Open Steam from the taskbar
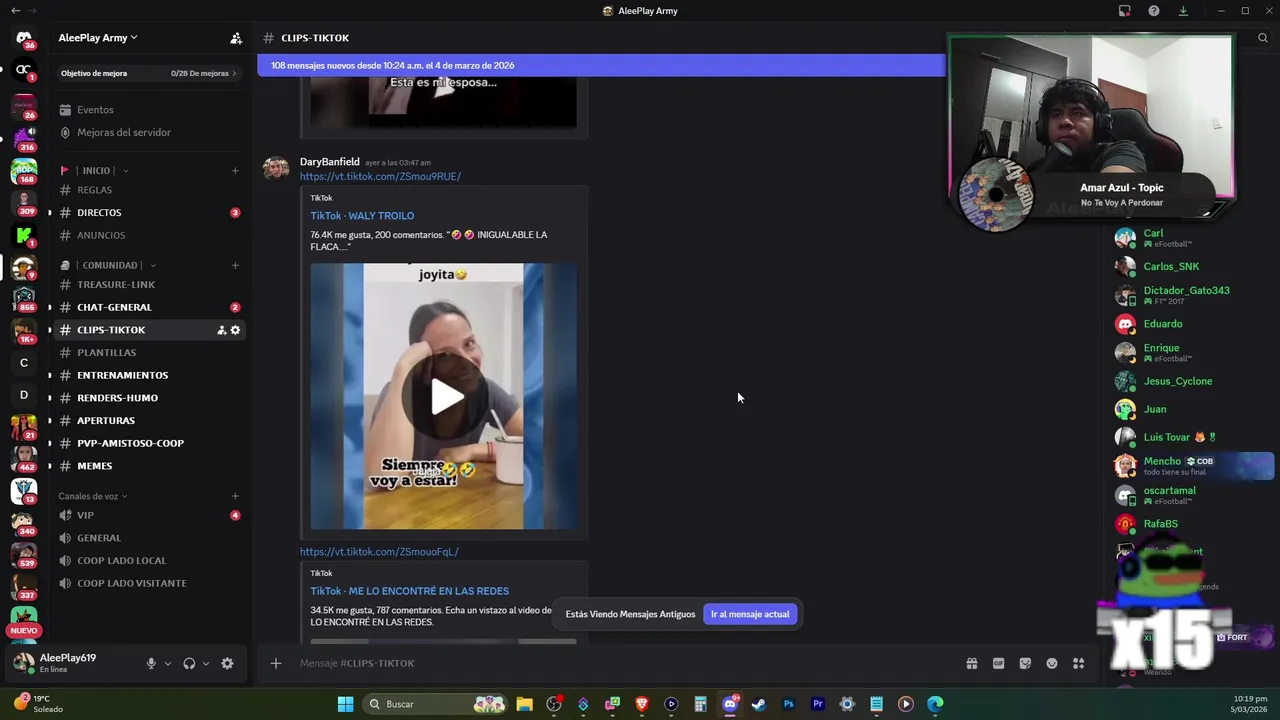 759,704
